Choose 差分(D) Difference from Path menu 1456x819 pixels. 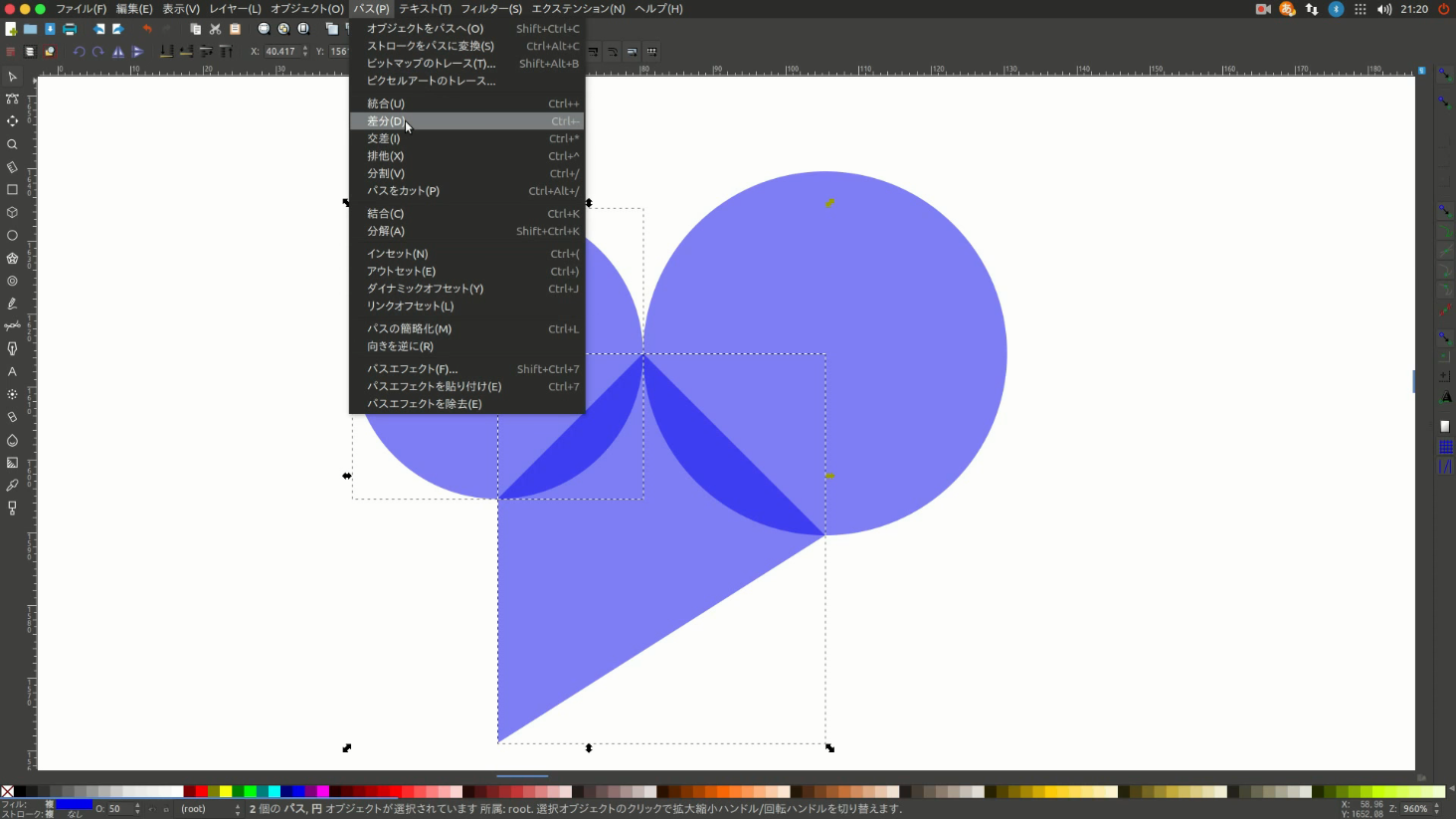[466, 121]
